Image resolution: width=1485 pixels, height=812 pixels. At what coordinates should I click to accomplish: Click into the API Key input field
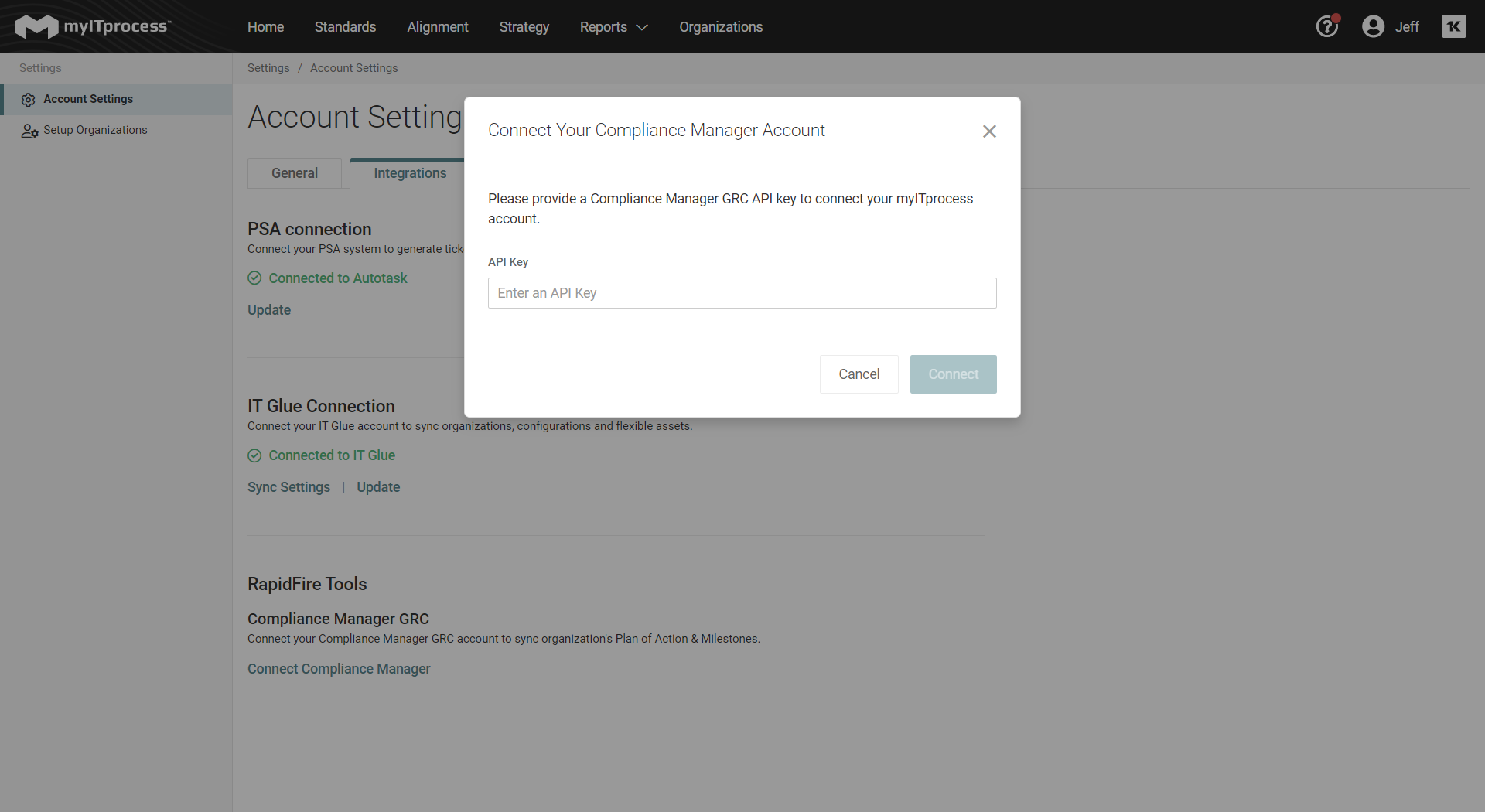[x=742, y=293]
